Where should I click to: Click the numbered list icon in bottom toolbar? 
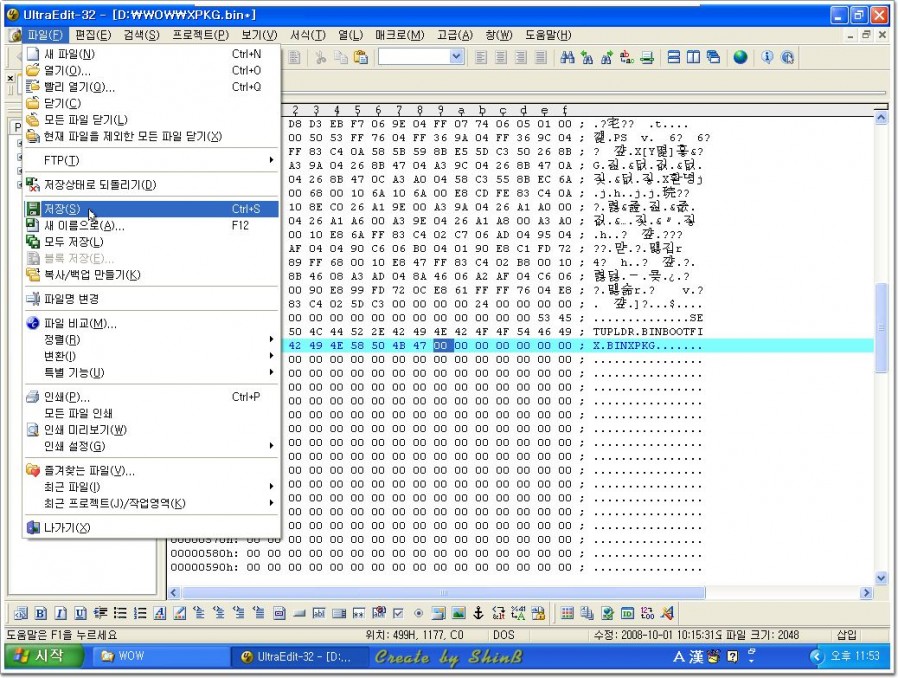[140, 613]
